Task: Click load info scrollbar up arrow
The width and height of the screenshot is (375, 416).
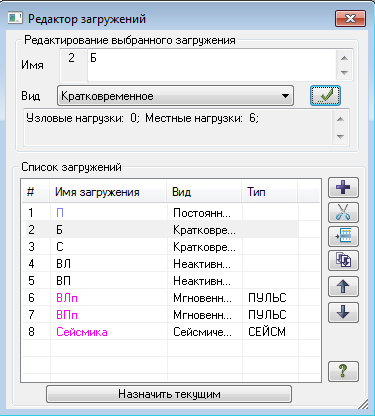Action: click(340, 119)
